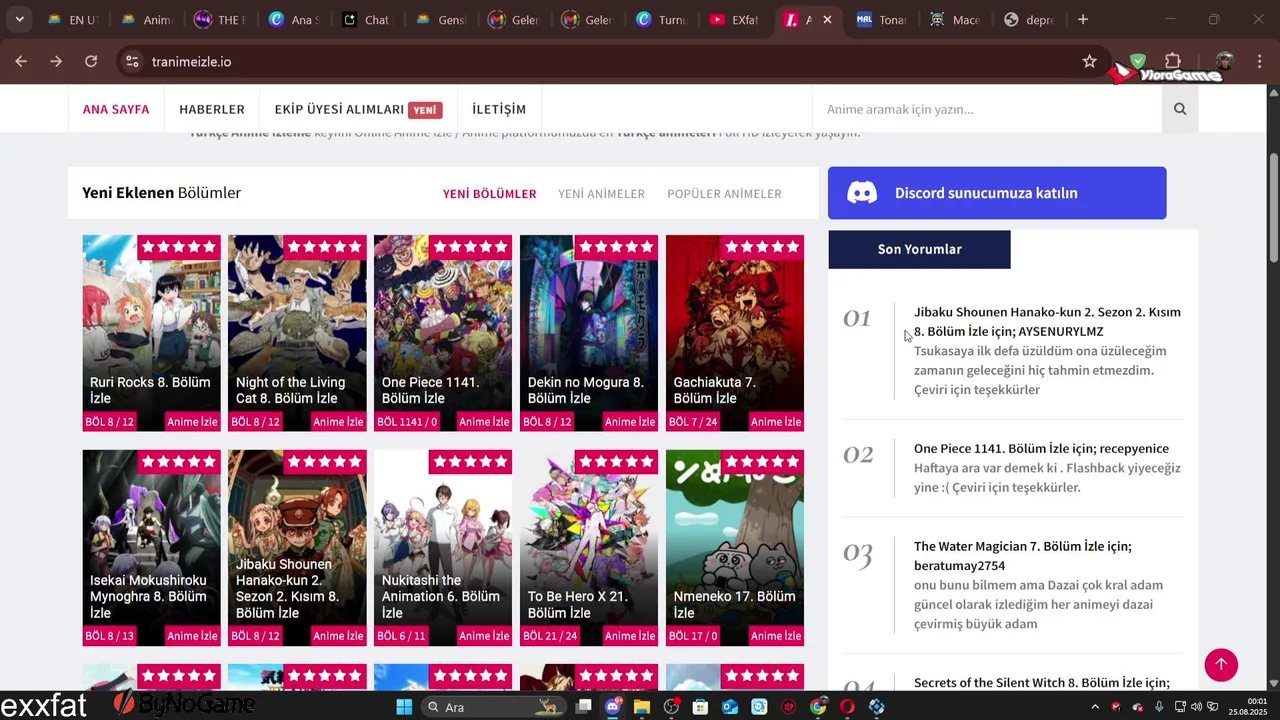Open Jibaku Shounen Hanako-kun comment link
The image size is (1280, 720).
coord(1047,322)
